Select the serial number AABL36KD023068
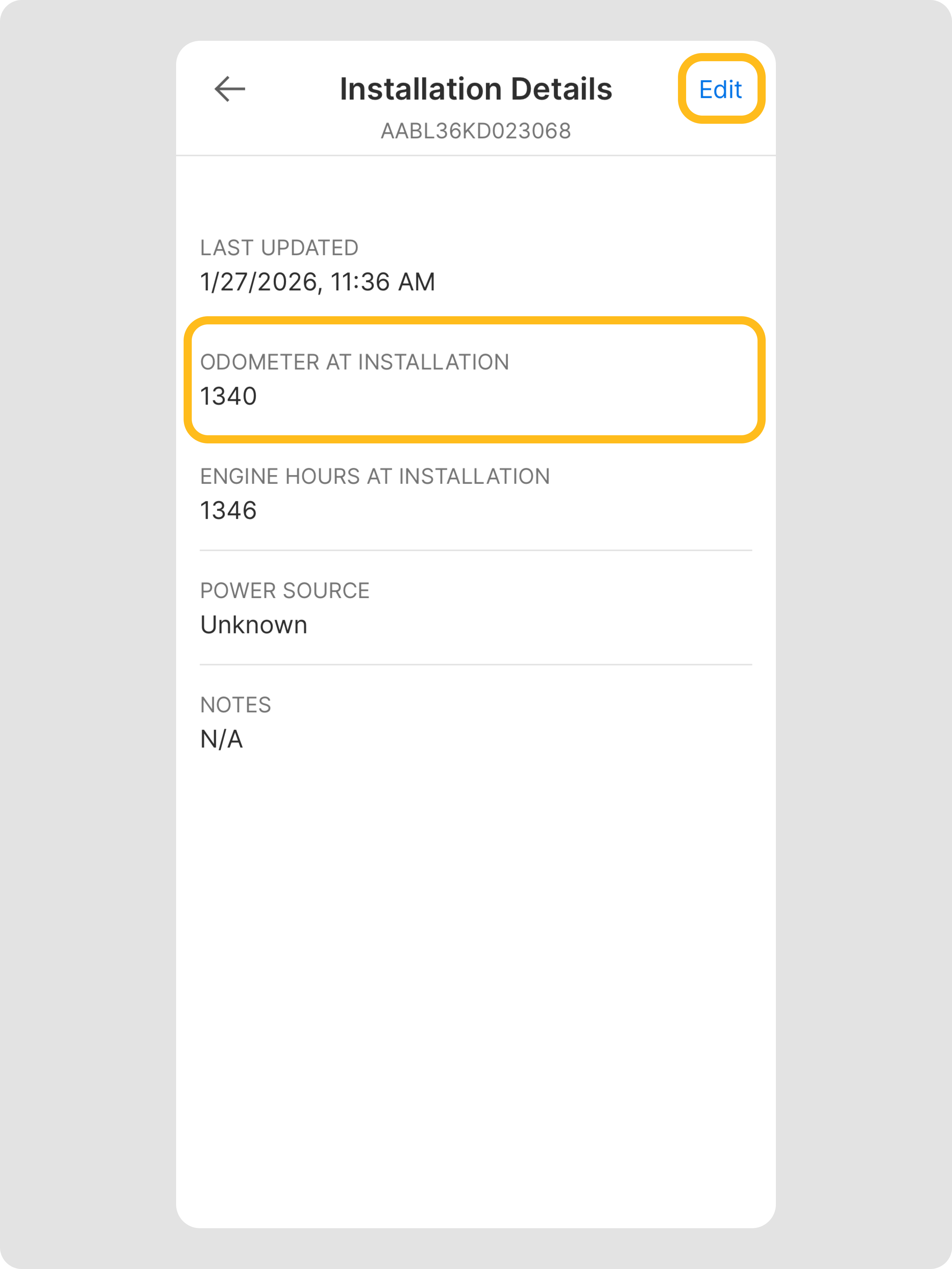The width and height of the screenshot is (952, 1269). [x=475, y=131]
